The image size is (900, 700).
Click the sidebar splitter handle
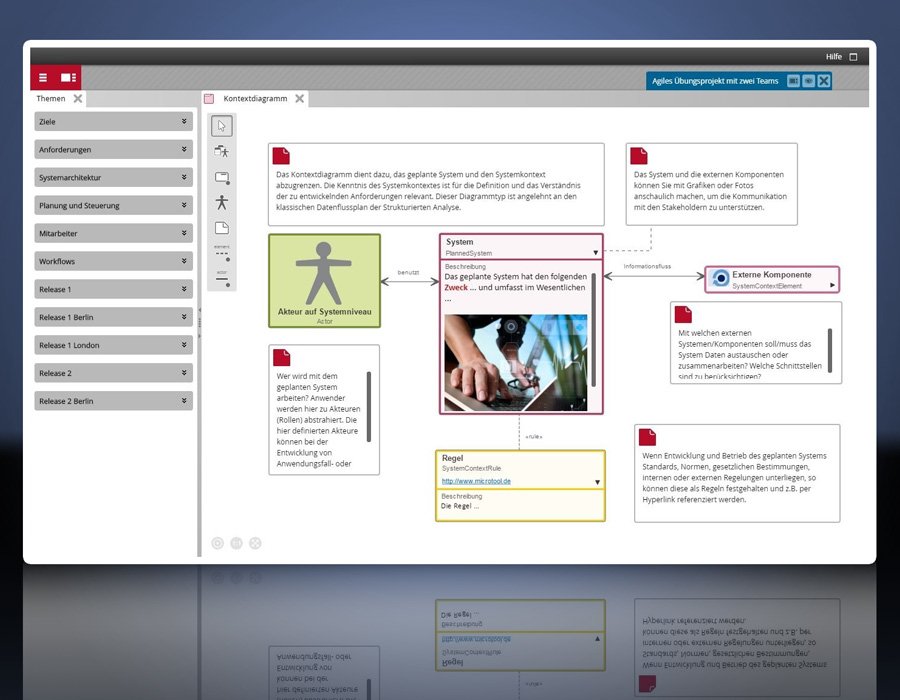click(199, 324)
